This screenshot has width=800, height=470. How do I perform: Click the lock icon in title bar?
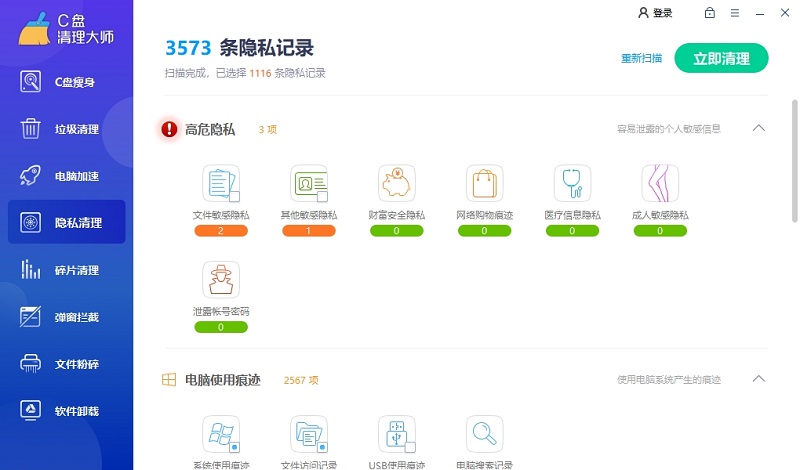coord(710,13)
